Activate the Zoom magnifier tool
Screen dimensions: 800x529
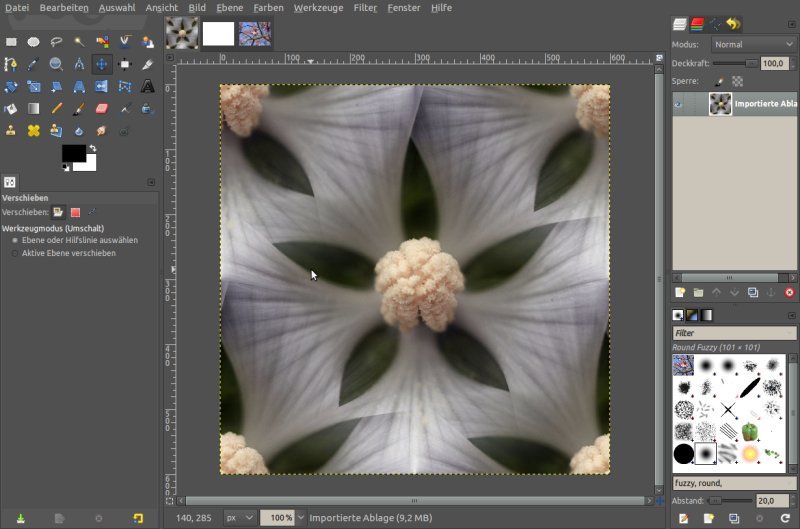click(x=56, y=64)
